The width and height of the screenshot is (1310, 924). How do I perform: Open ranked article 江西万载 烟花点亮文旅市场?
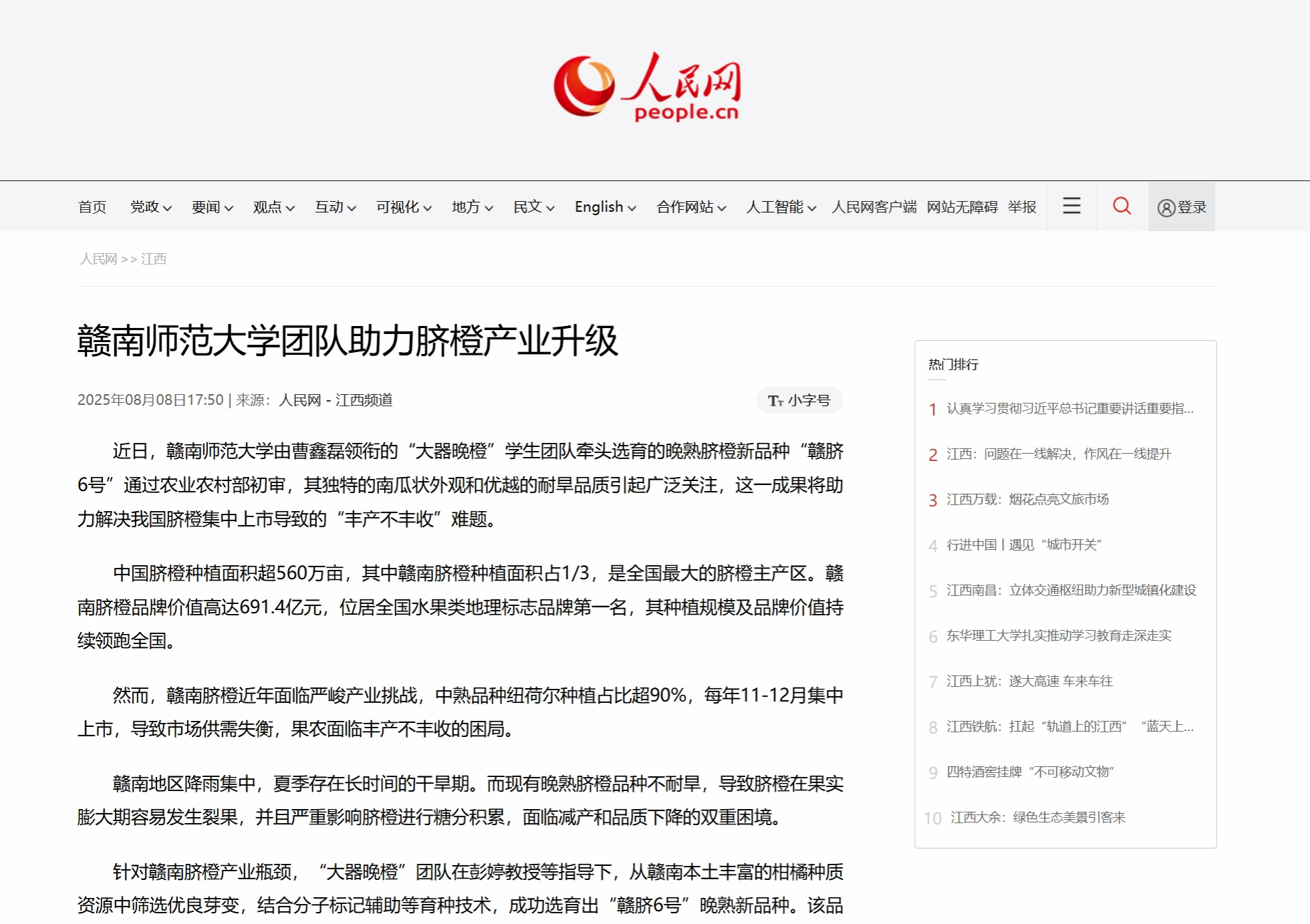(1027, 500)
